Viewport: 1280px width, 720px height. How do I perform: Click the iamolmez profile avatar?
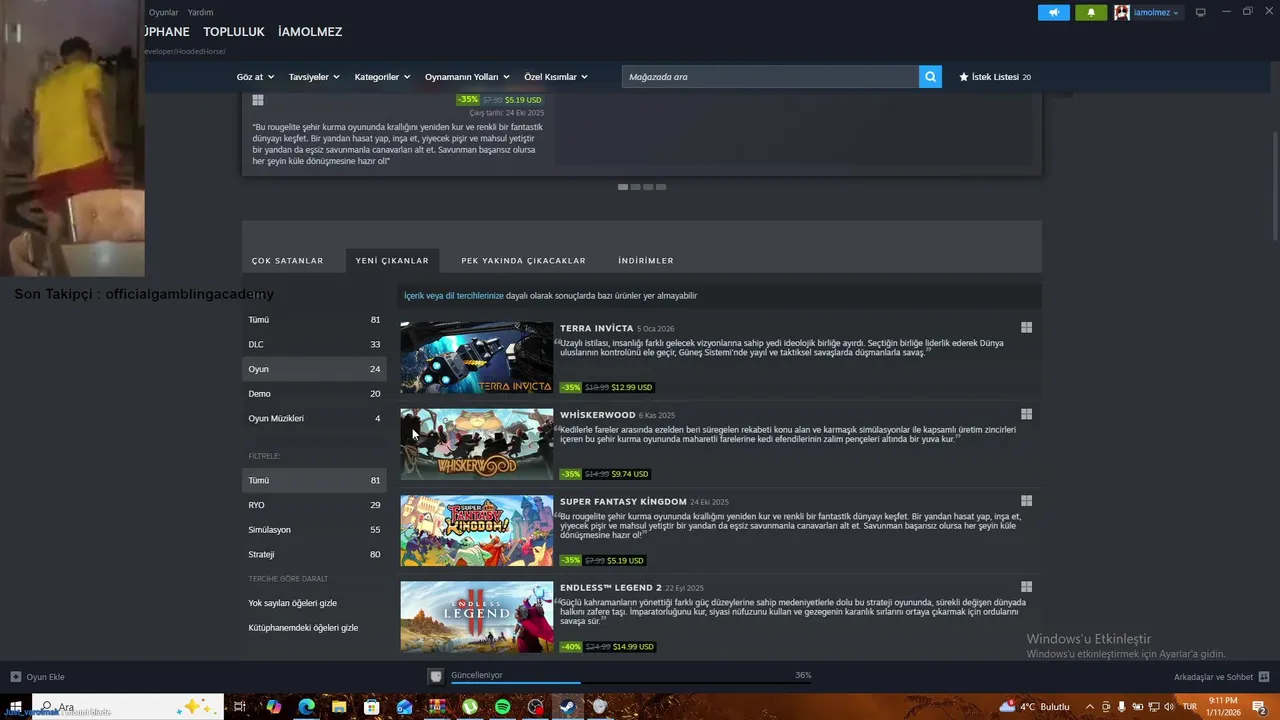coord(1122,13)
